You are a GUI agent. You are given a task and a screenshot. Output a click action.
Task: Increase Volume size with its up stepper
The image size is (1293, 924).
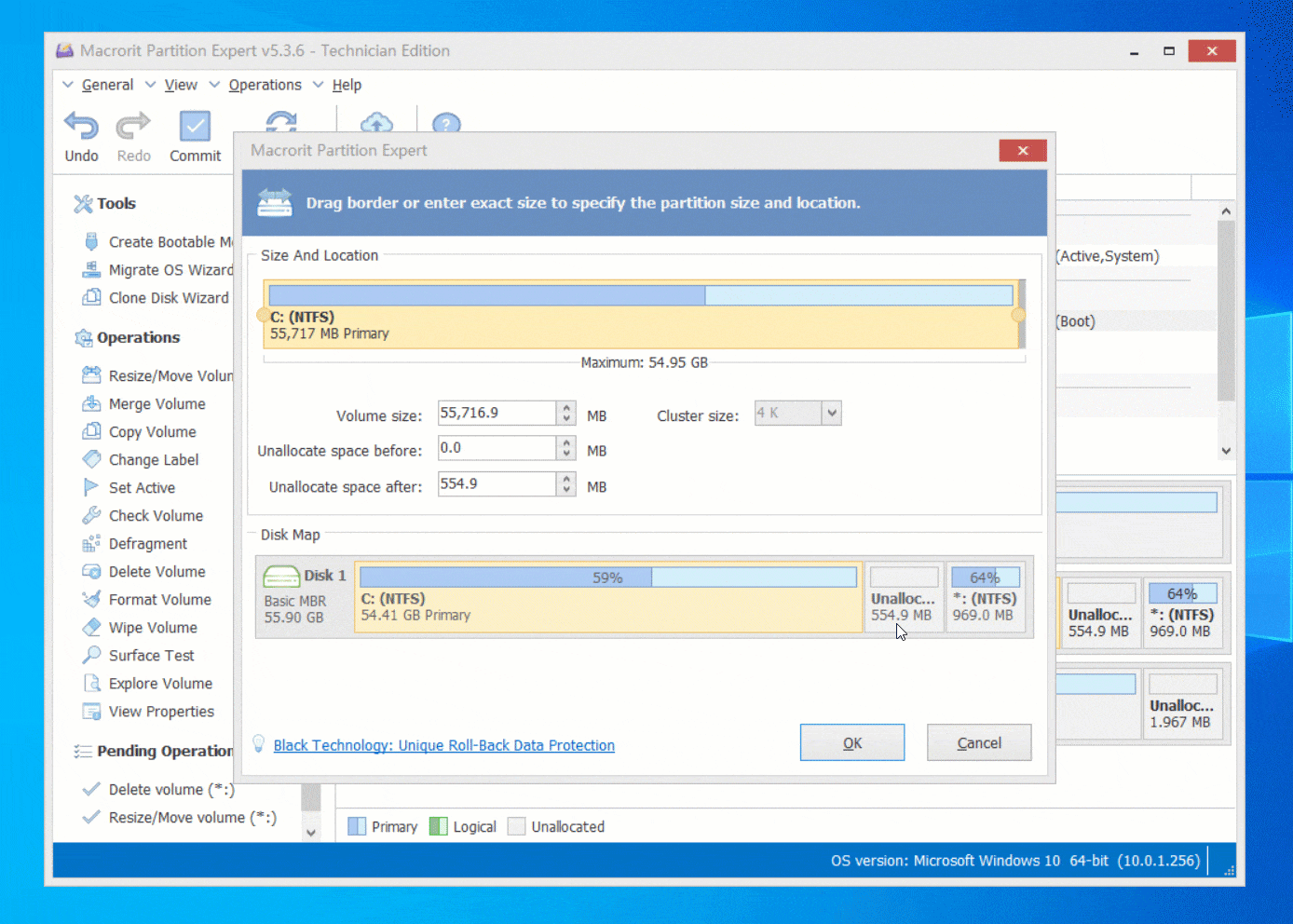pos(566,408)
